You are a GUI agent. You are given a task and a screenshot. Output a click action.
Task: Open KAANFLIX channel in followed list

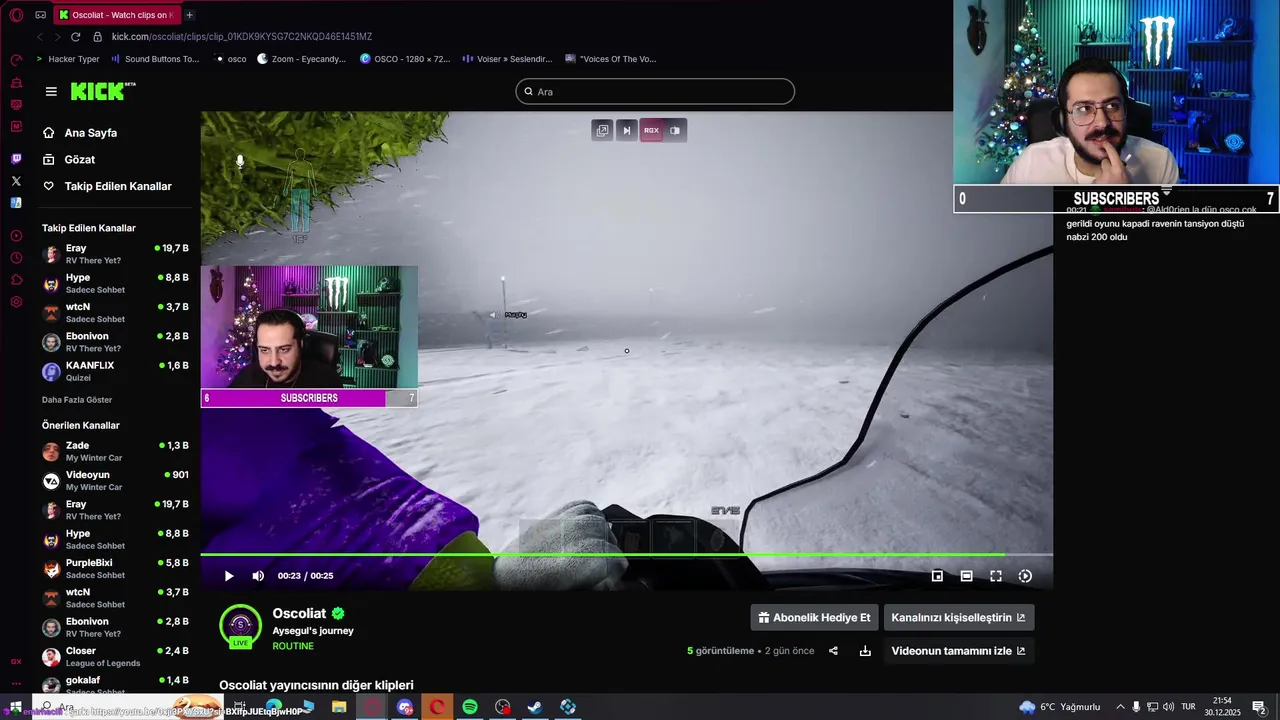(x=116, y=371)
